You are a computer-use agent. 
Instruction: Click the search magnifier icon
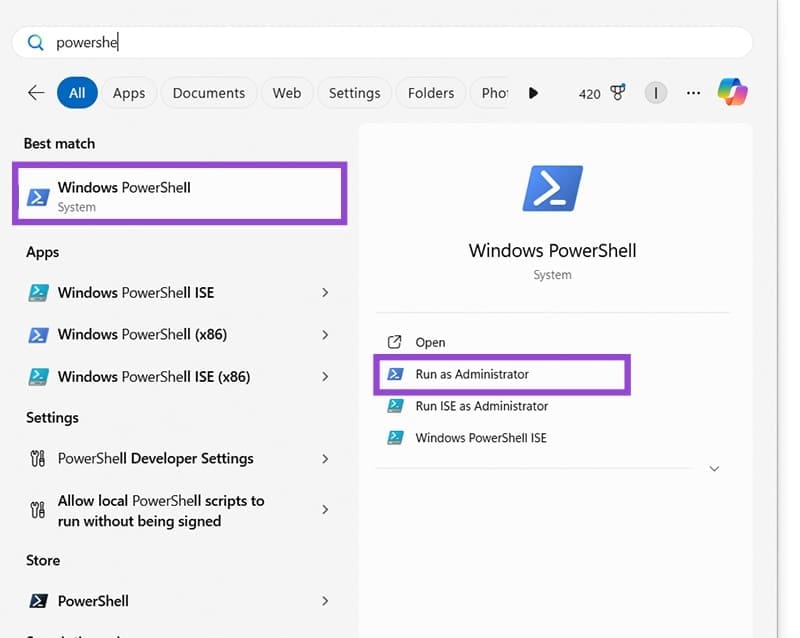(x=34, y=42)
